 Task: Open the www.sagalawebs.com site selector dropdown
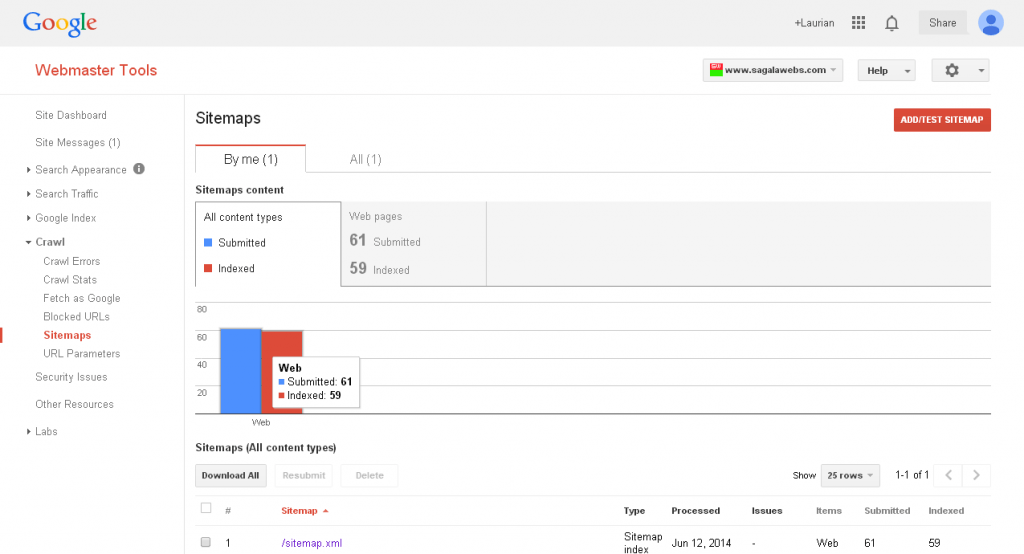(773, 70)
